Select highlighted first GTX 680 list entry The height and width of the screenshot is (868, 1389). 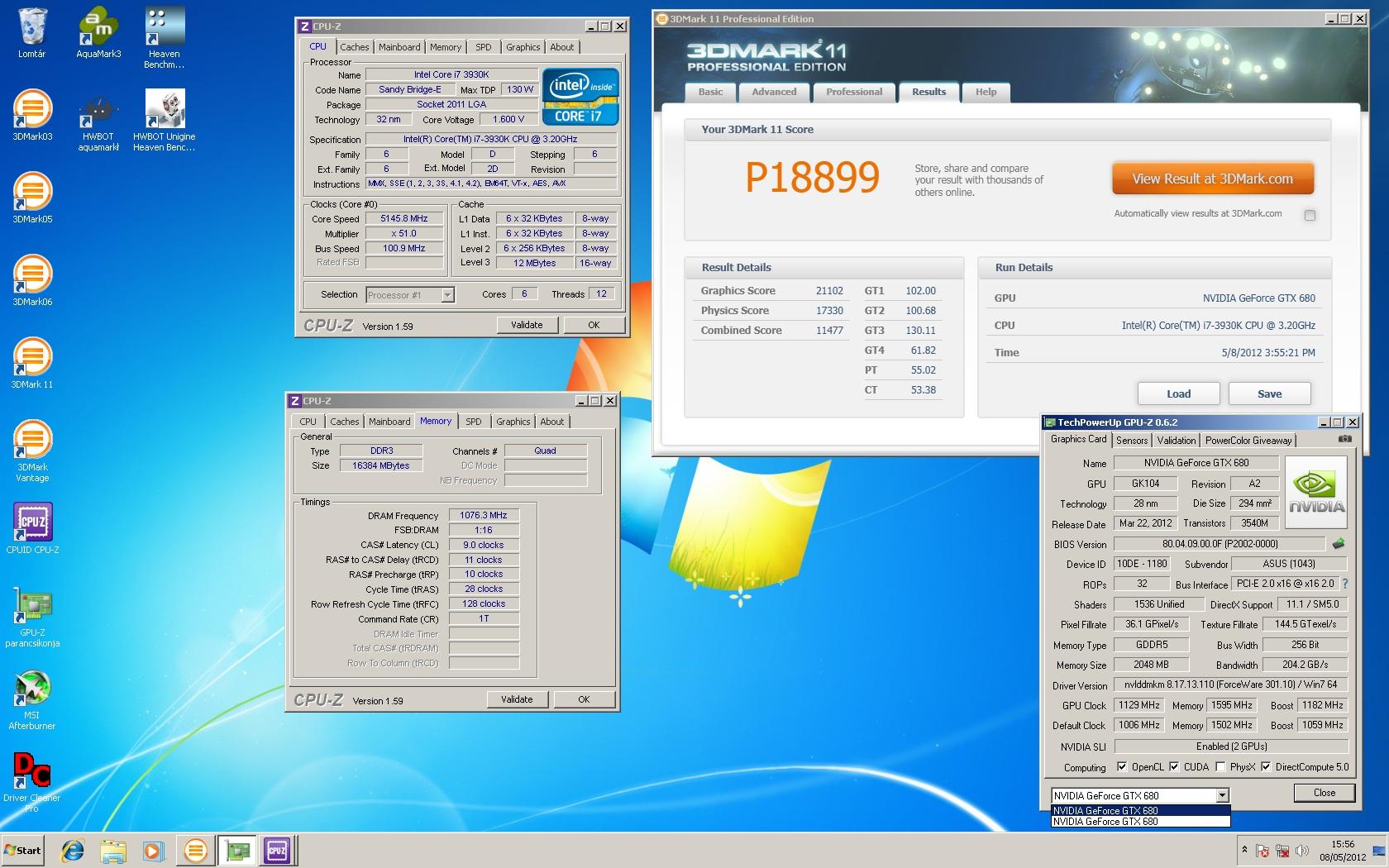[1140, 811]
